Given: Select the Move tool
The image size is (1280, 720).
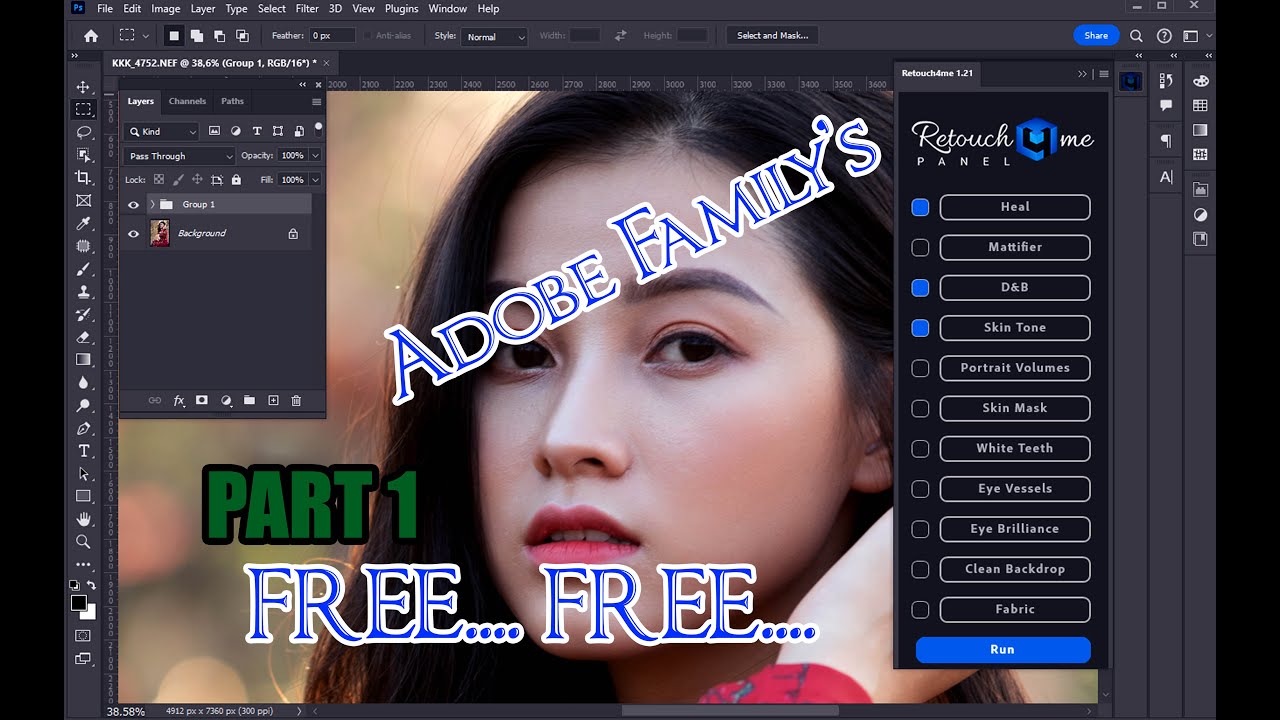Looking at the screenshot, I should [x=84, y=87].
